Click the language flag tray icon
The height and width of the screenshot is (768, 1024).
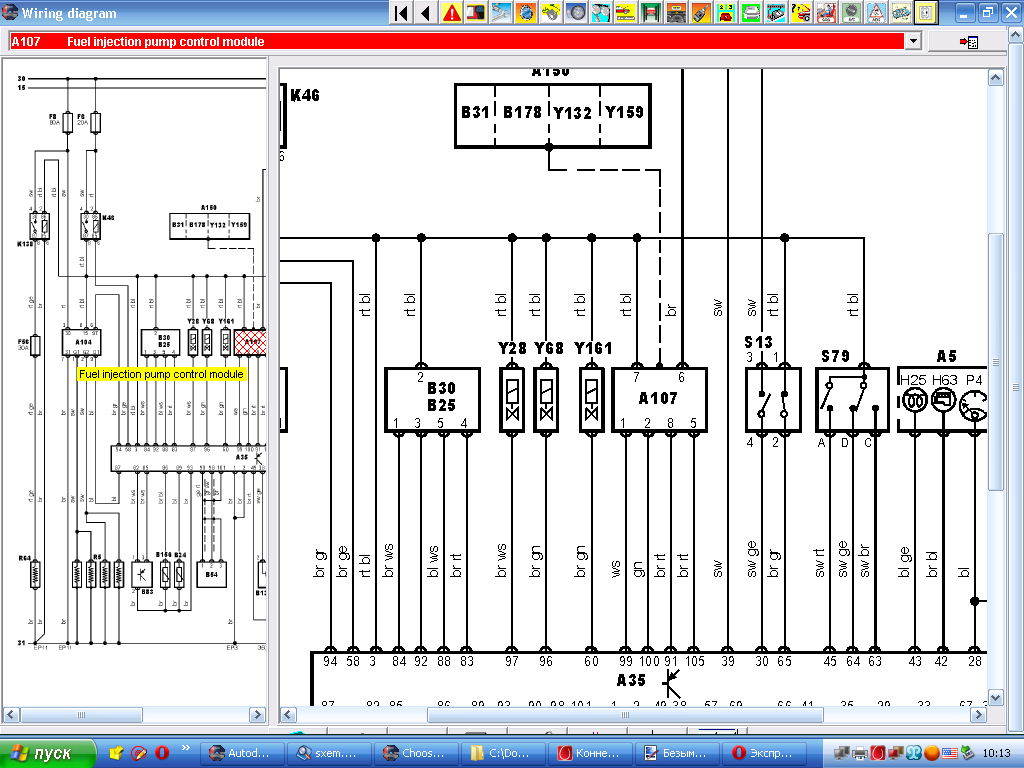[949, 753]
